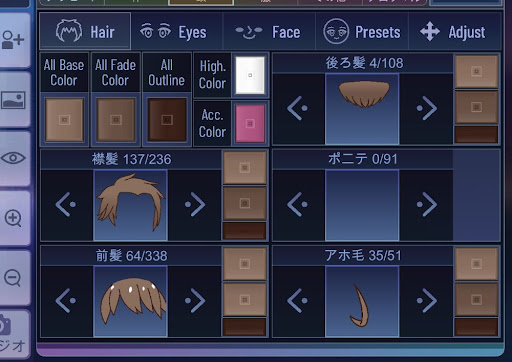Click middle fade color swatch of 後ろ髪
Image resolution: width=512 pixels, height=362 pixels.
(x=476, y=107)
